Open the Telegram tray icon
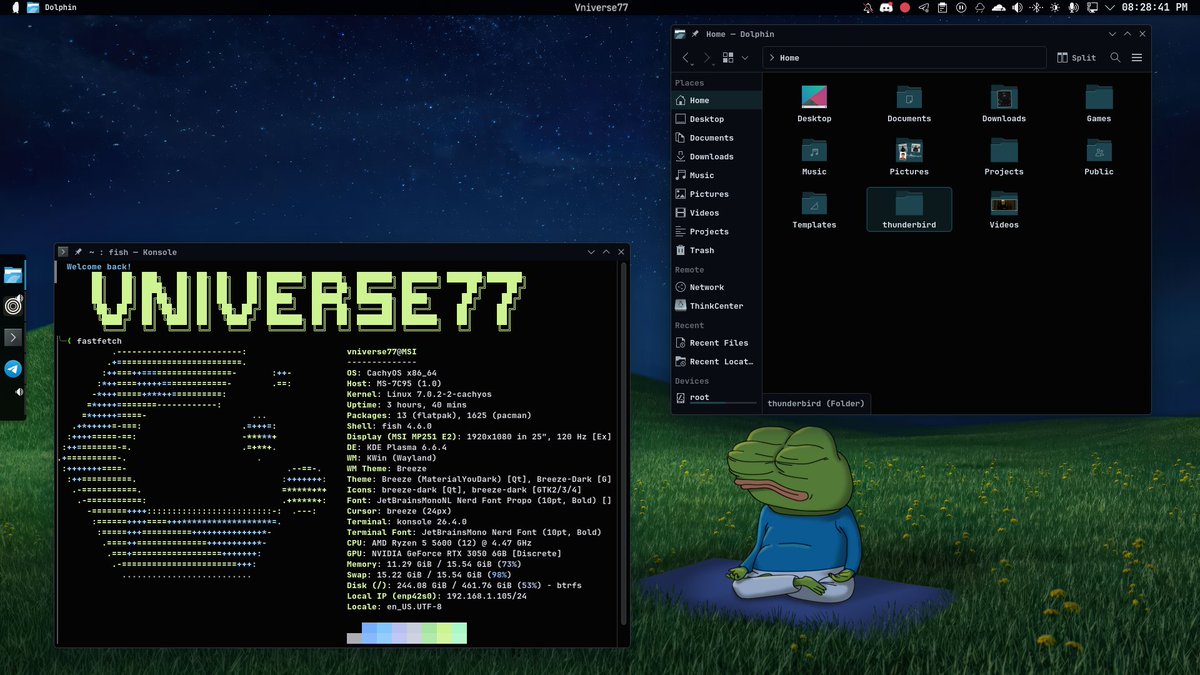This screenshot has height=675, width=1200. tap(923, 7)
